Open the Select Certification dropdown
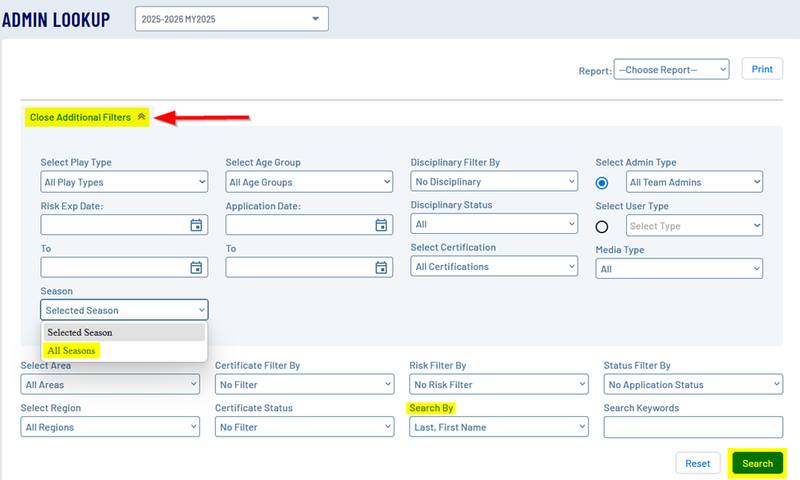The height and width of the screenshot is (480, 800). point(494,267)
